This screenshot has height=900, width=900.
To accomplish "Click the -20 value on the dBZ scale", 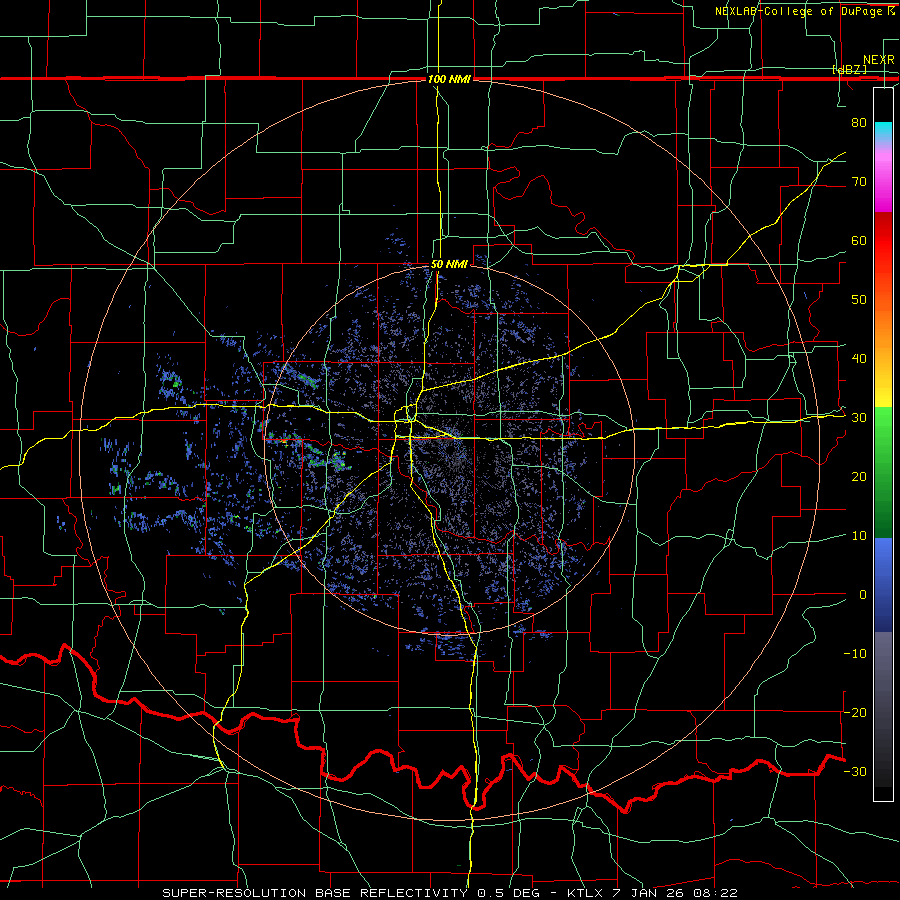I will point(855,712).
